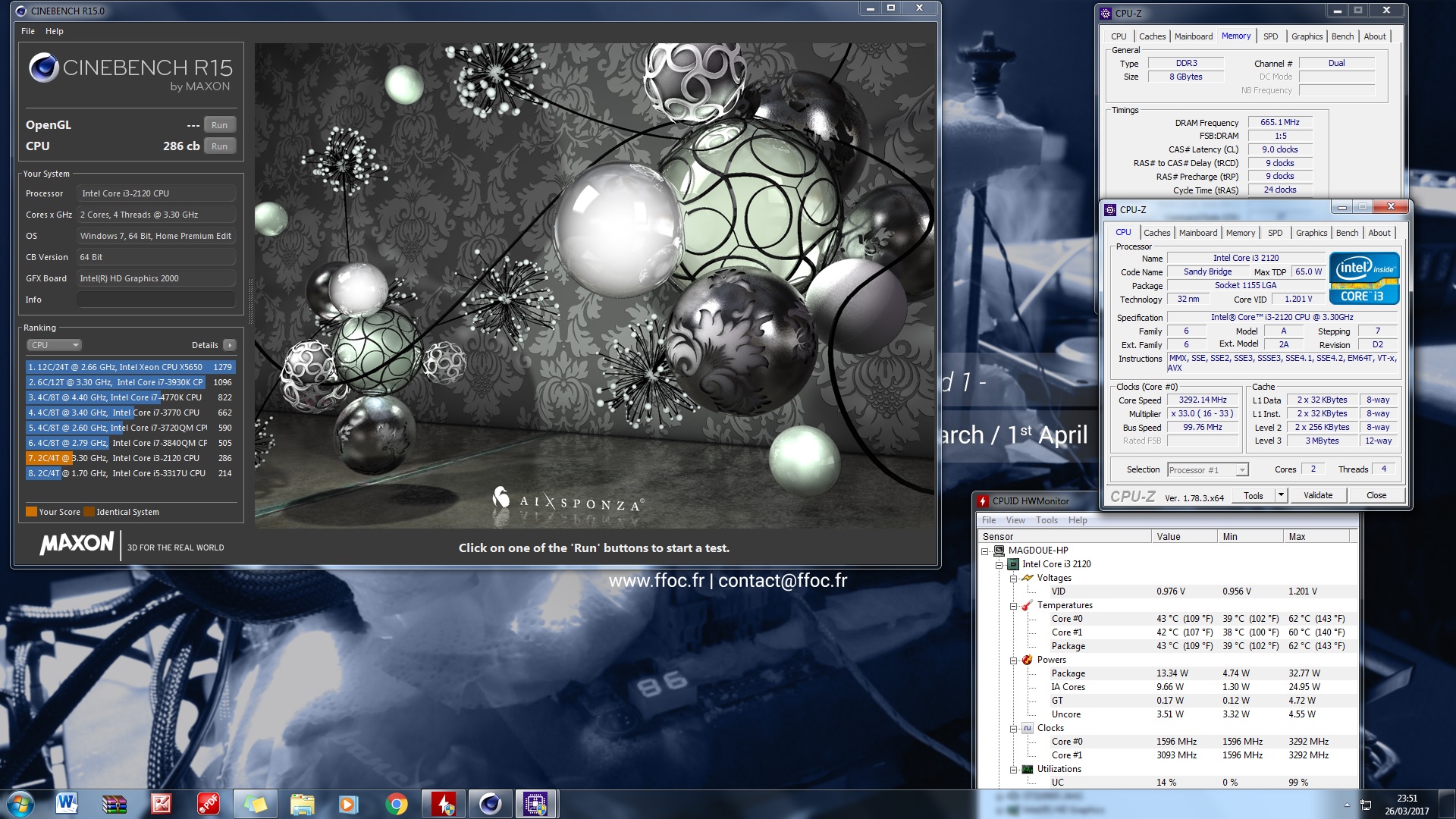Image resolution: width=1456 pixels, height=819 pixels.
Task: Click the MAXON logo at bottom of Cinebench
Action: tap(77, 543)
